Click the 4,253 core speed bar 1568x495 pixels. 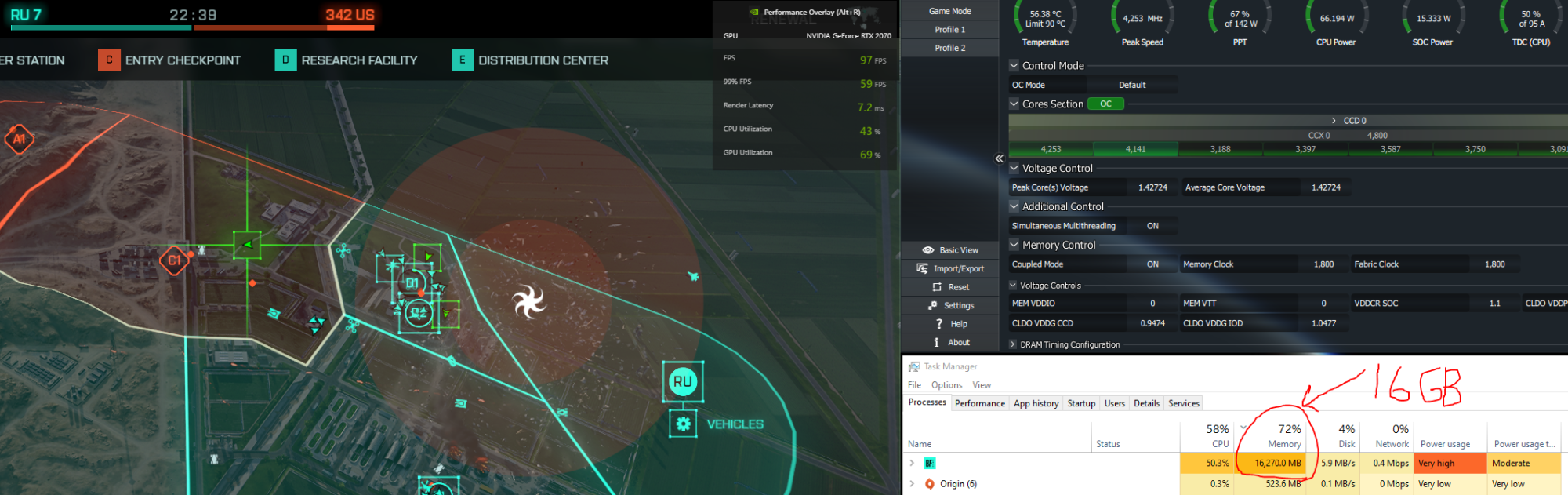tap(1051, 149)
